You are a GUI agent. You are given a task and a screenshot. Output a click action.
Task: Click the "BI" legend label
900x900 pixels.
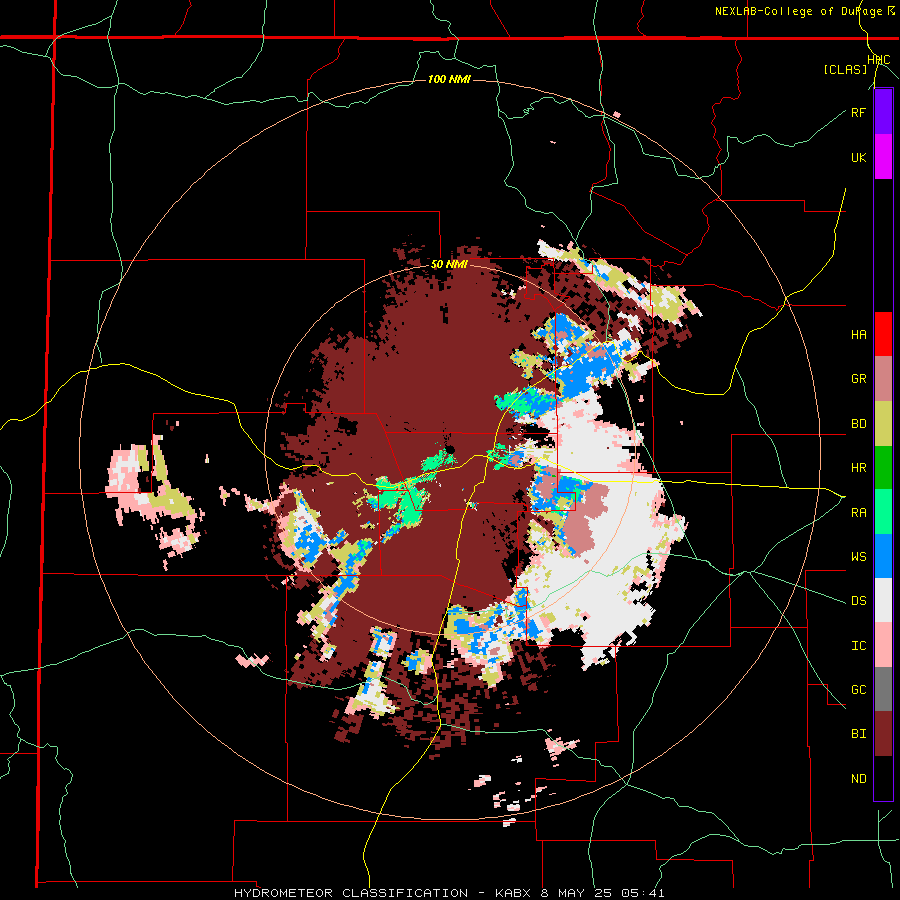(x=858, y=734)
